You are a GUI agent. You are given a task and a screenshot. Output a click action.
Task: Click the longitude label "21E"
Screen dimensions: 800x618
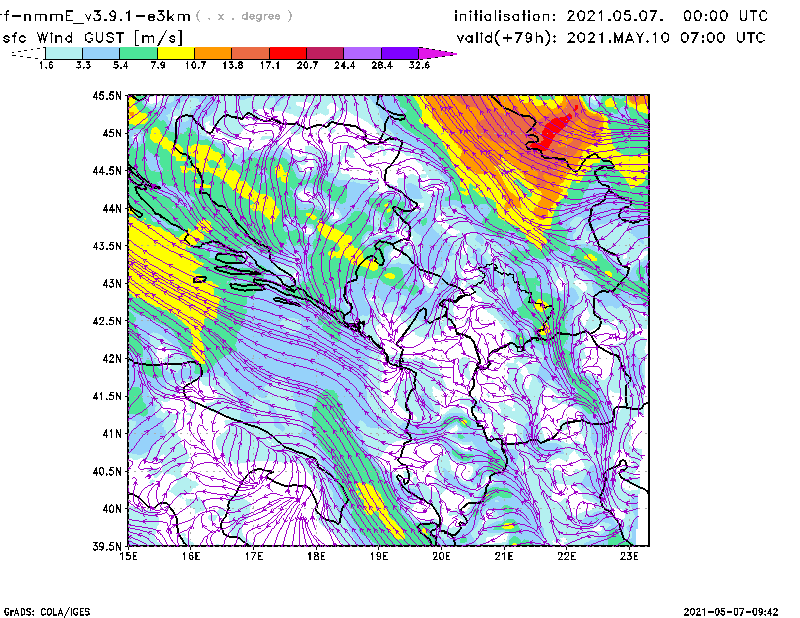tap(504, 556)
